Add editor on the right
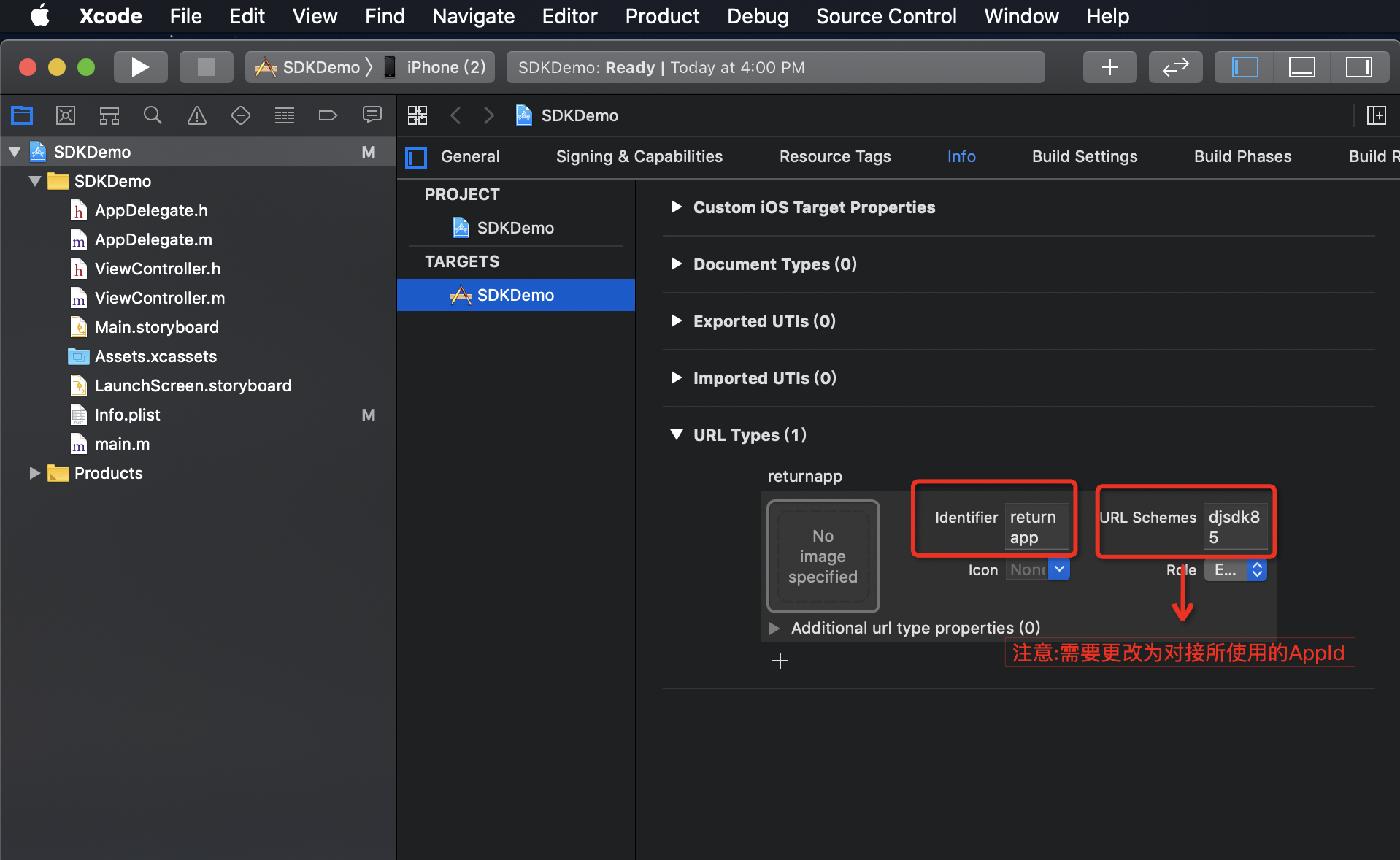The height and width of the screenshot is (860, 1400). tap(1376, 115)
